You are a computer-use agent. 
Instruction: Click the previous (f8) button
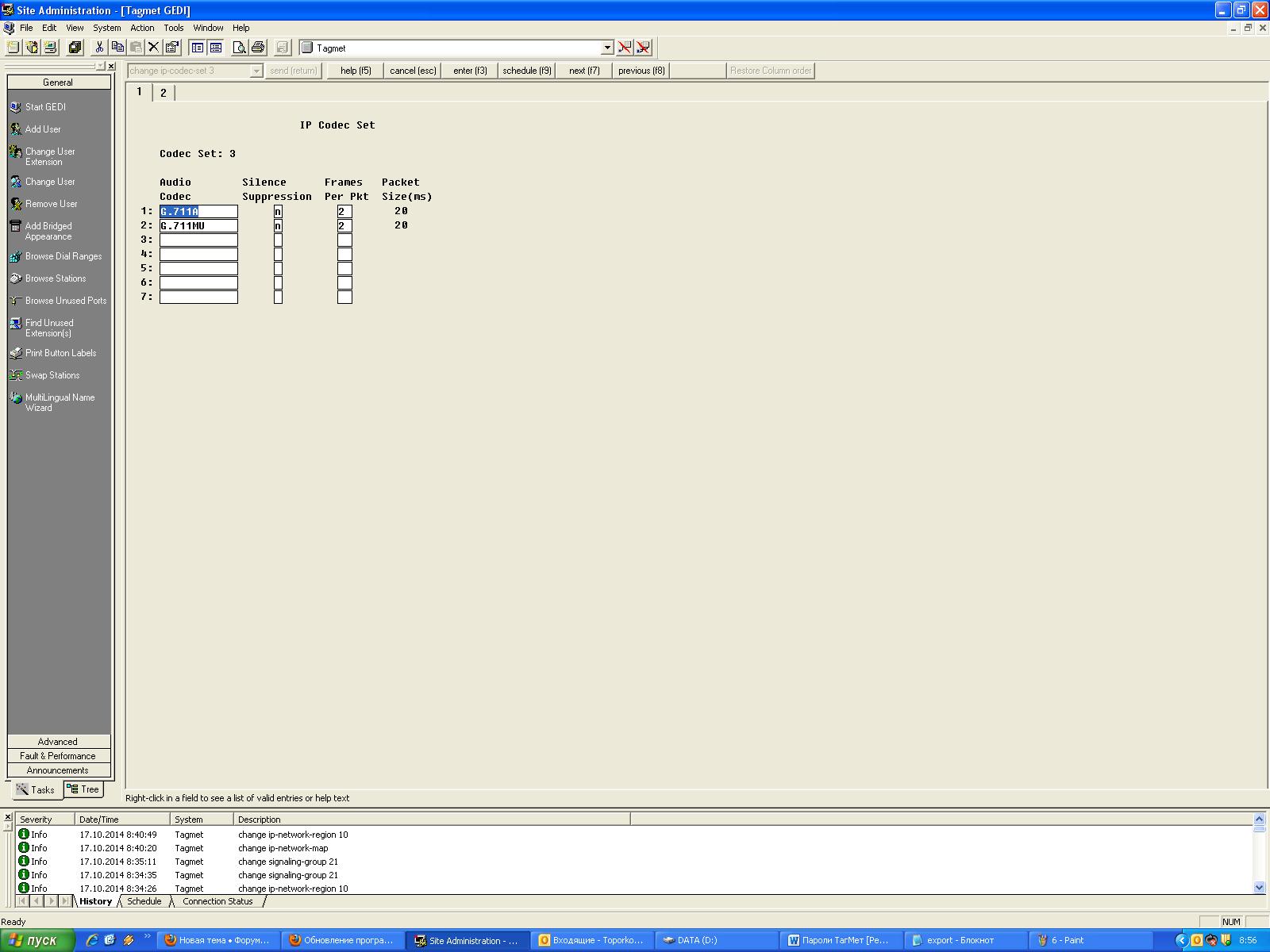[641, 71]
